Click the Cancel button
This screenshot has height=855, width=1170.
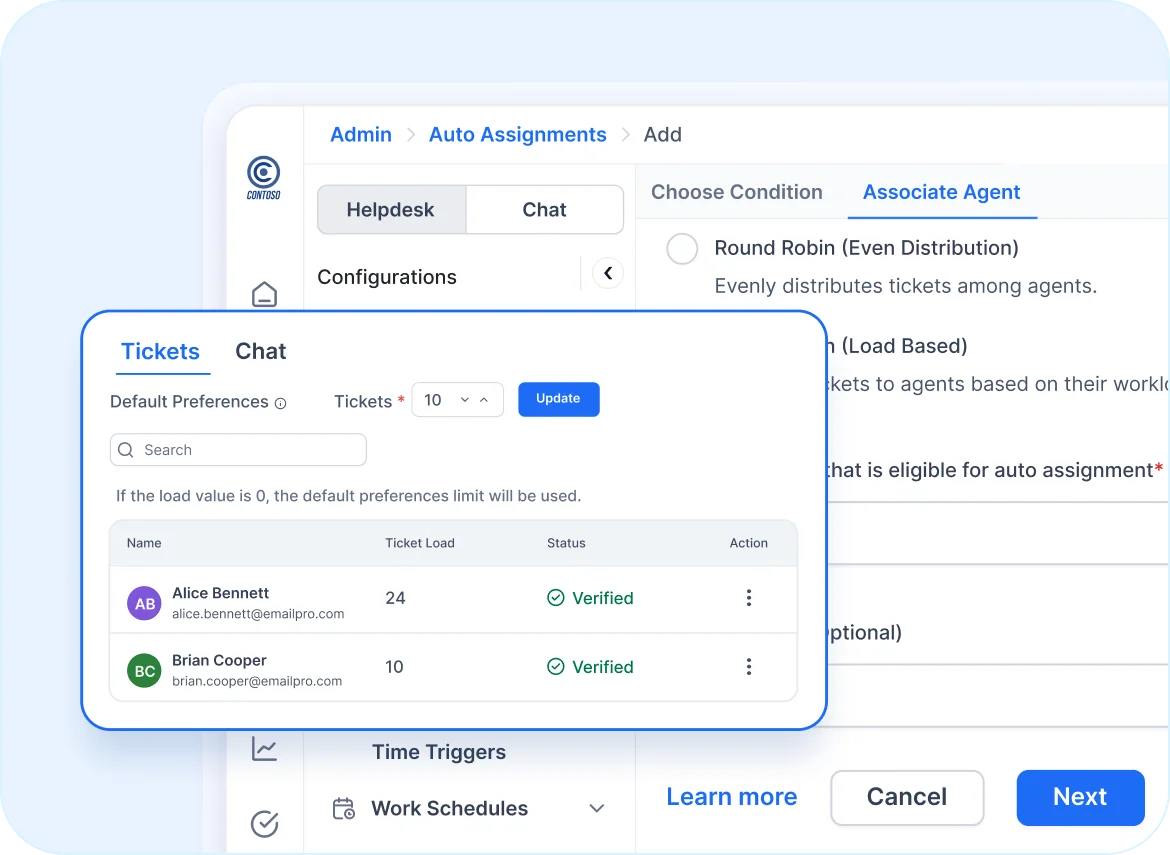[907, 797]
